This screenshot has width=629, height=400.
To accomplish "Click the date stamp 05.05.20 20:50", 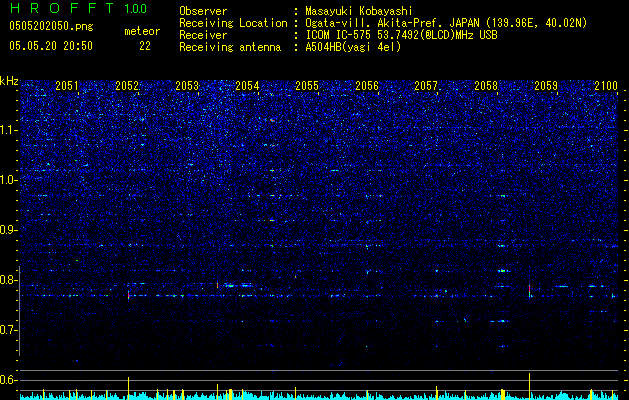I will coord(51,46).
